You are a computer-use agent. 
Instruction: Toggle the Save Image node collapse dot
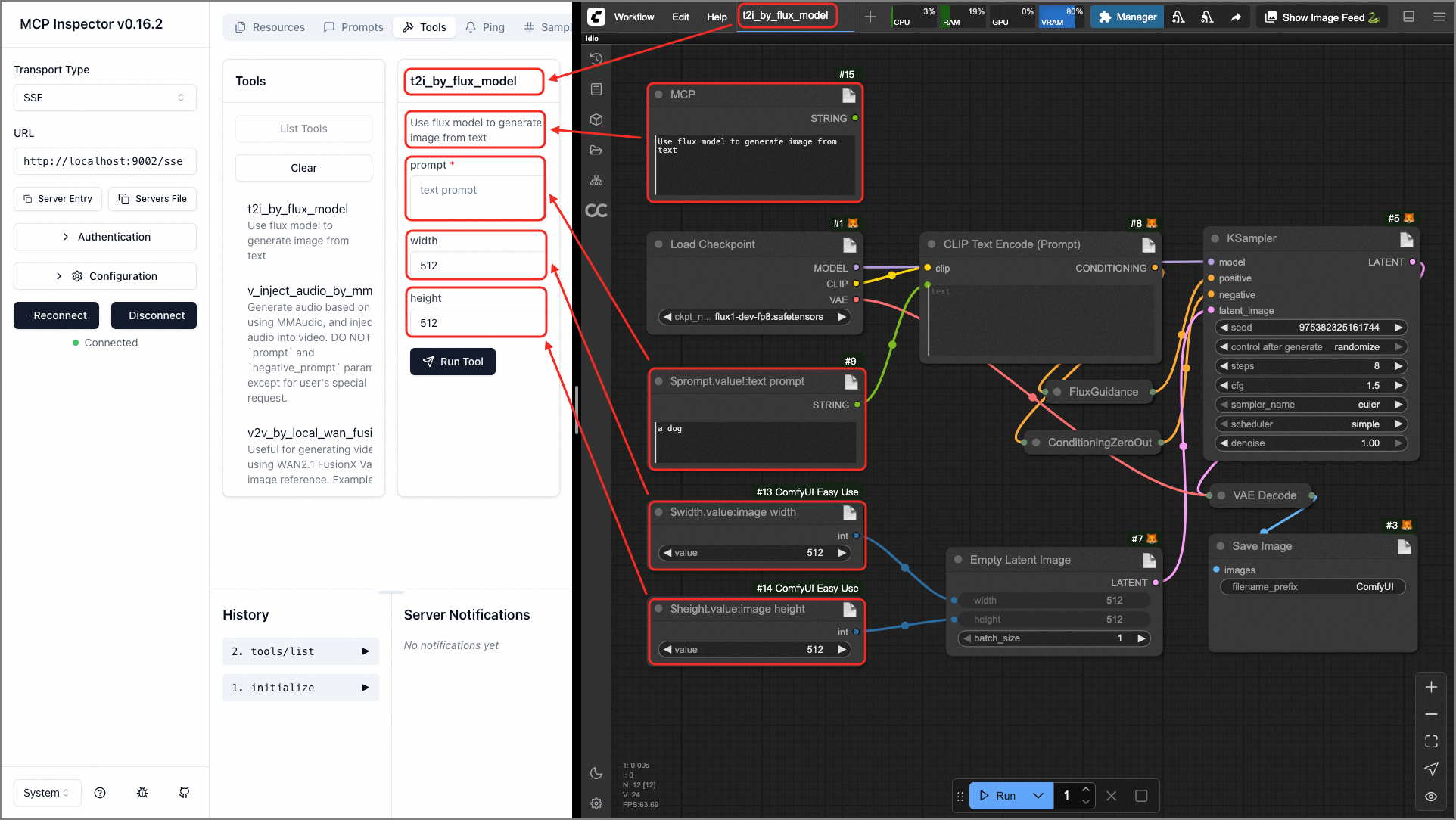[x=1220, y=546]
